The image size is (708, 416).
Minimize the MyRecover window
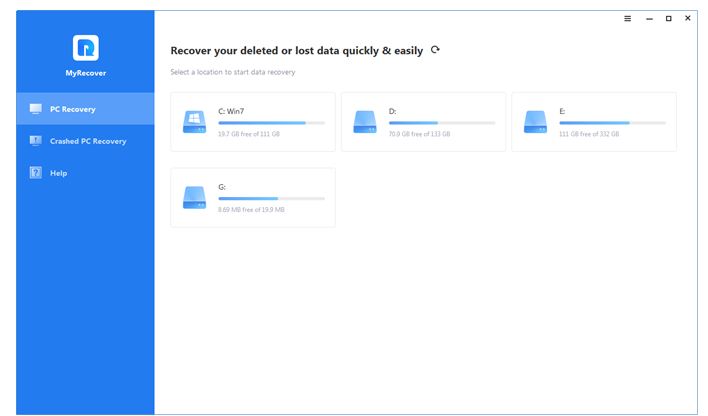[x=649, y=18]
